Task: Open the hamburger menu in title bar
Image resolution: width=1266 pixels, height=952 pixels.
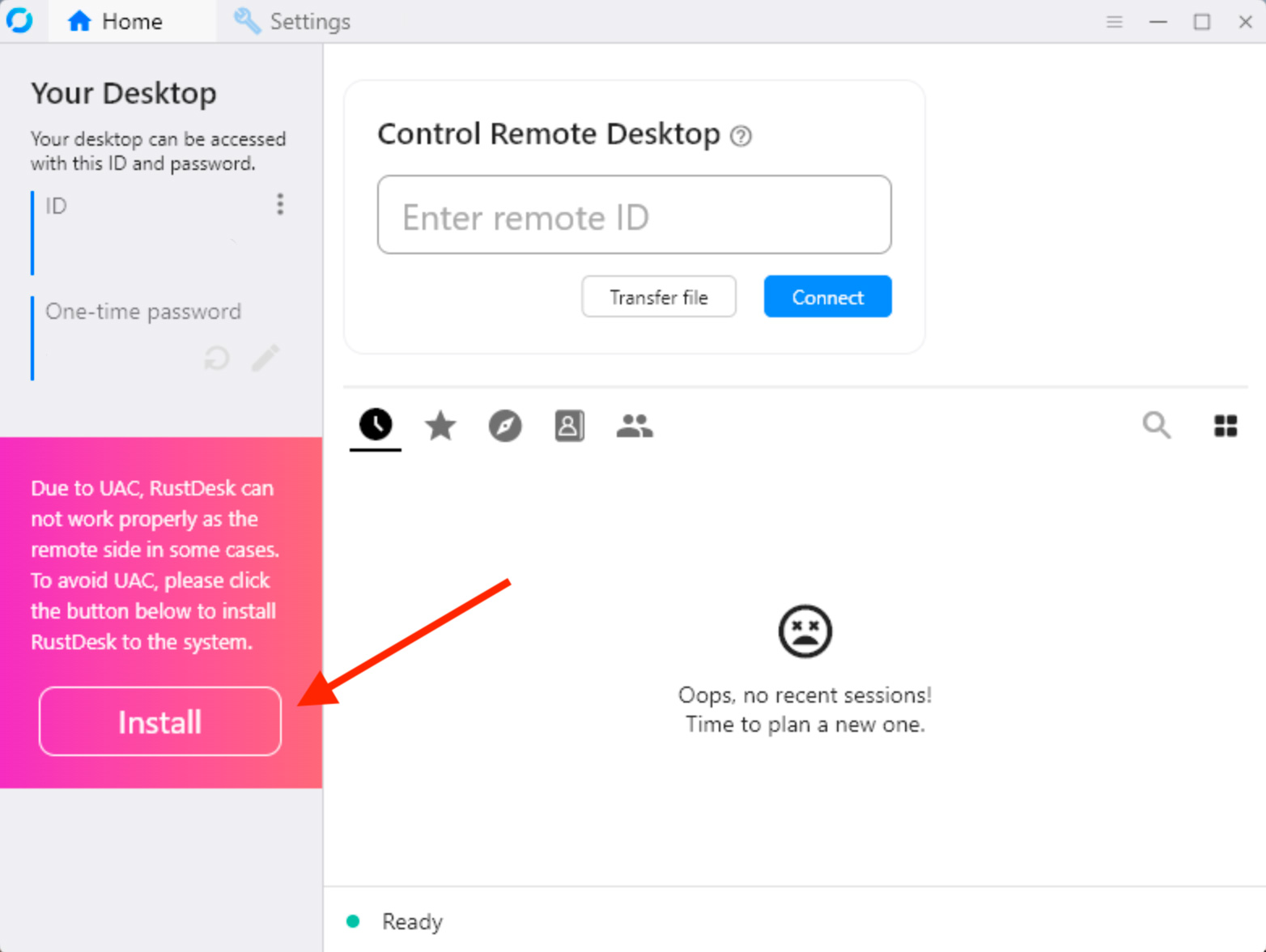Action: (x=1115, y=22)
